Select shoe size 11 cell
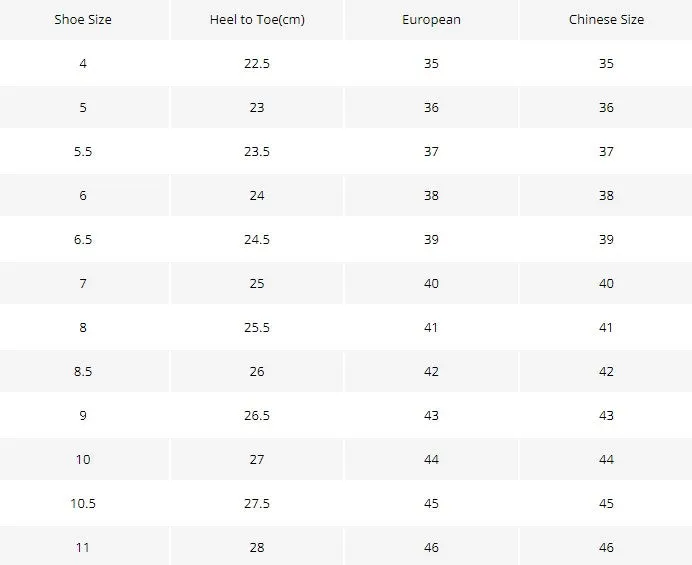This screenshot has width=692, height=565. click(83, 547)
